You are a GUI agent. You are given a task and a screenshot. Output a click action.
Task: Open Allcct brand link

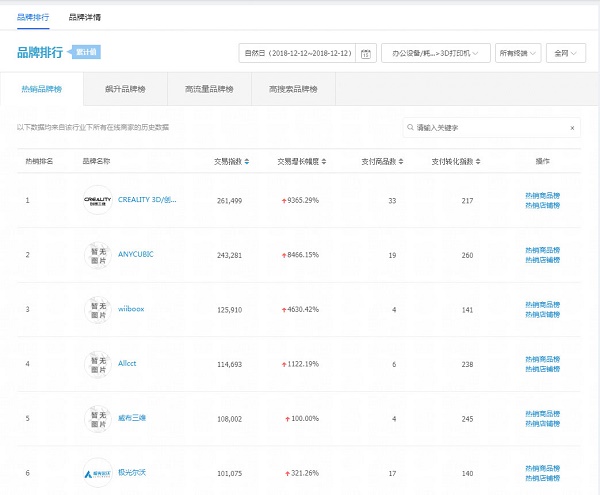pyautogui.click(x=127, y=363)
